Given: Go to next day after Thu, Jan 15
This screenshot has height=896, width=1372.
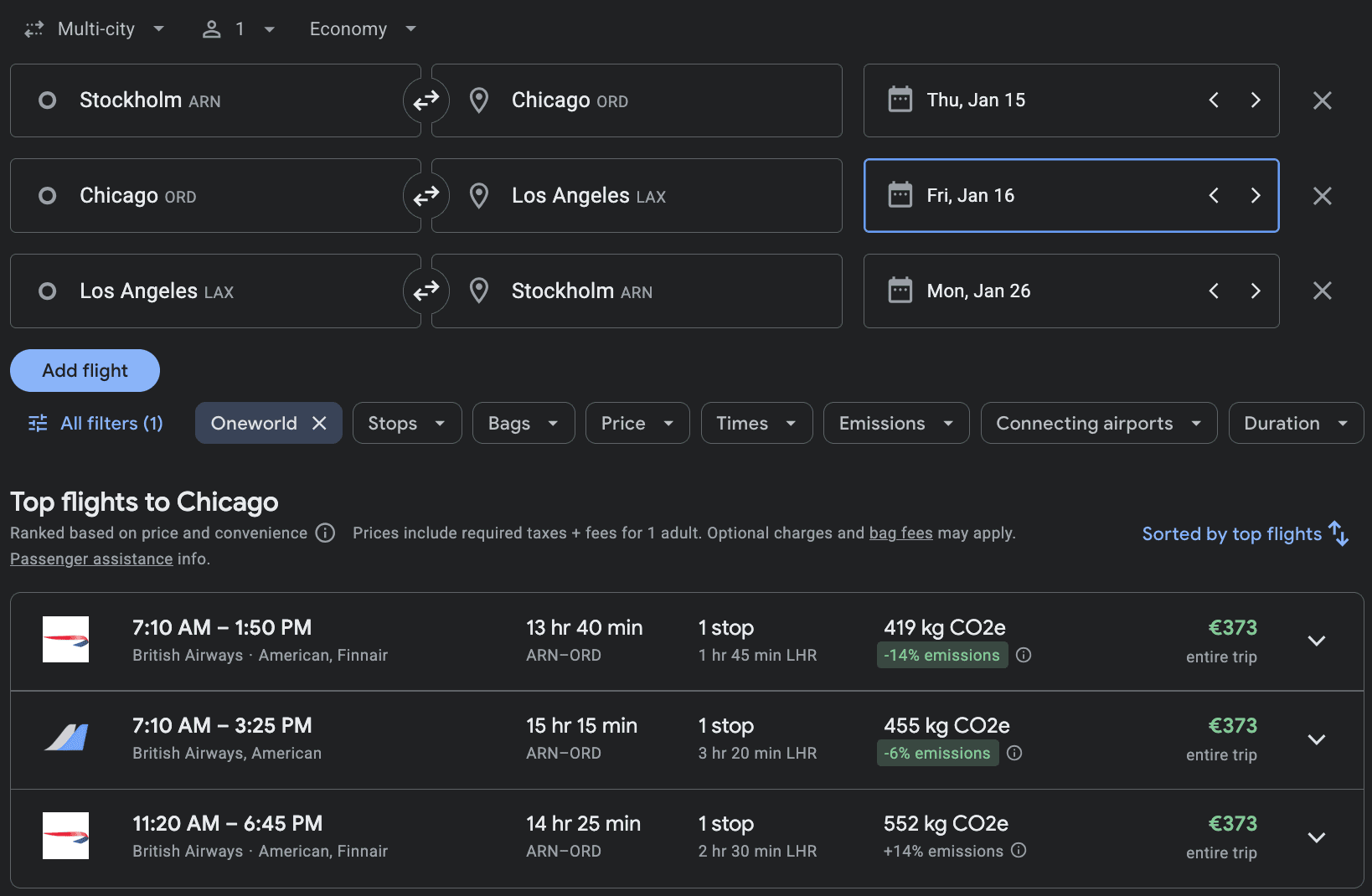Looking at the screenshot, I should tap(1255, 100).
